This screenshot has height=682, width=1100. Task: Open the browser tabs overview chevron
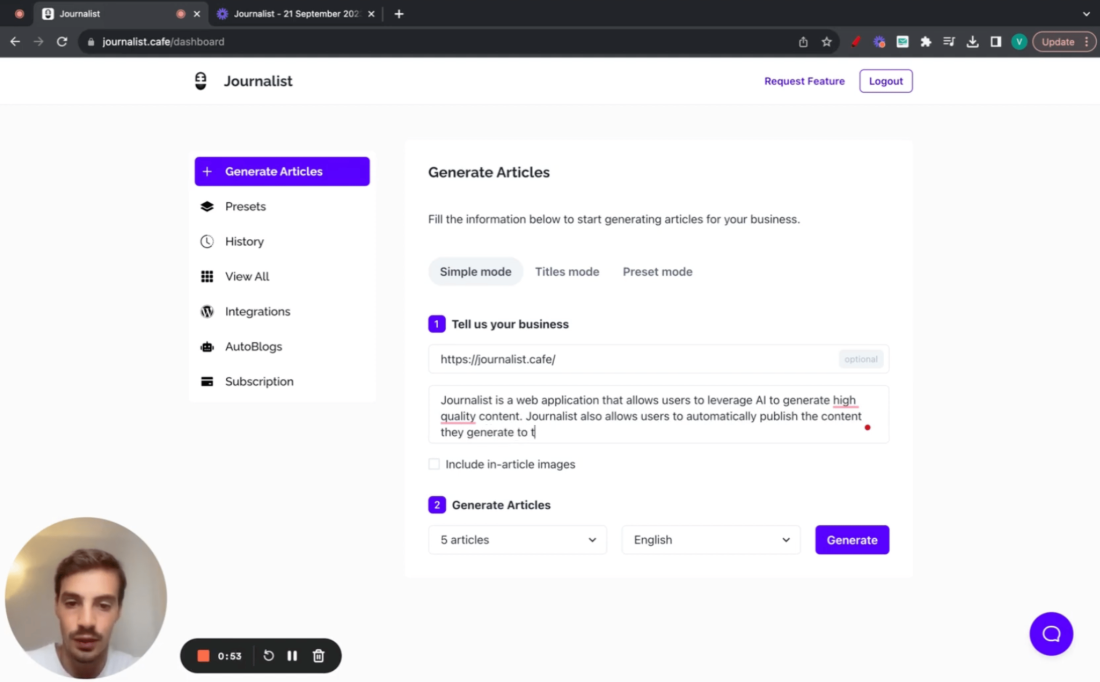[x=1086, y=13]
